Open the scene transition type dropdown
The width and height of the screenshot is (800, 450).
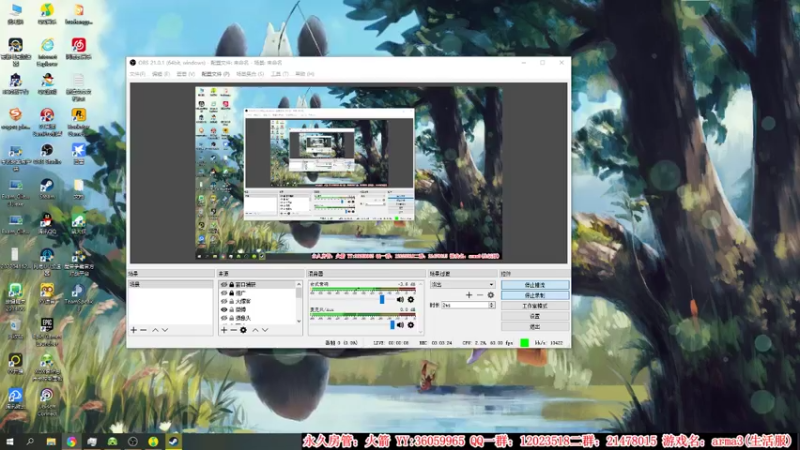[462, 284]
